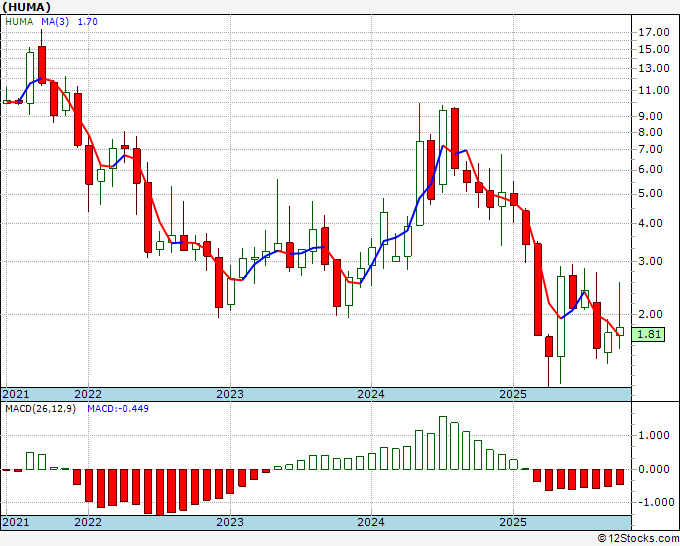Click 2024 on the price chart timeline
The image size is (680, 546).
click(x=371, y=394)
